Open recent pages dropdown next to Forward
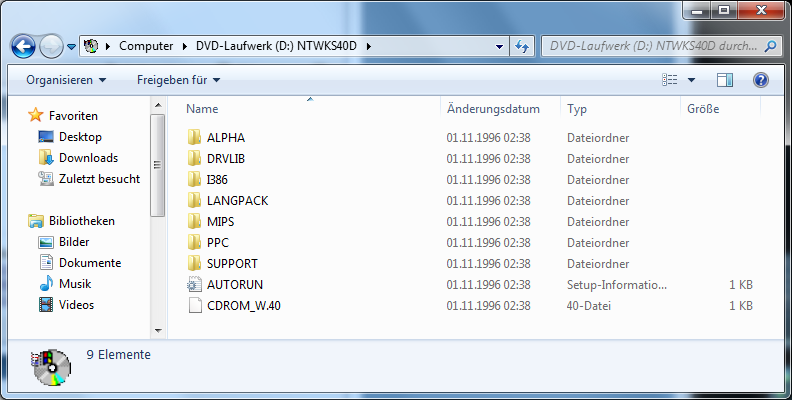The image size is (792, 400). (x=71, y=46)
